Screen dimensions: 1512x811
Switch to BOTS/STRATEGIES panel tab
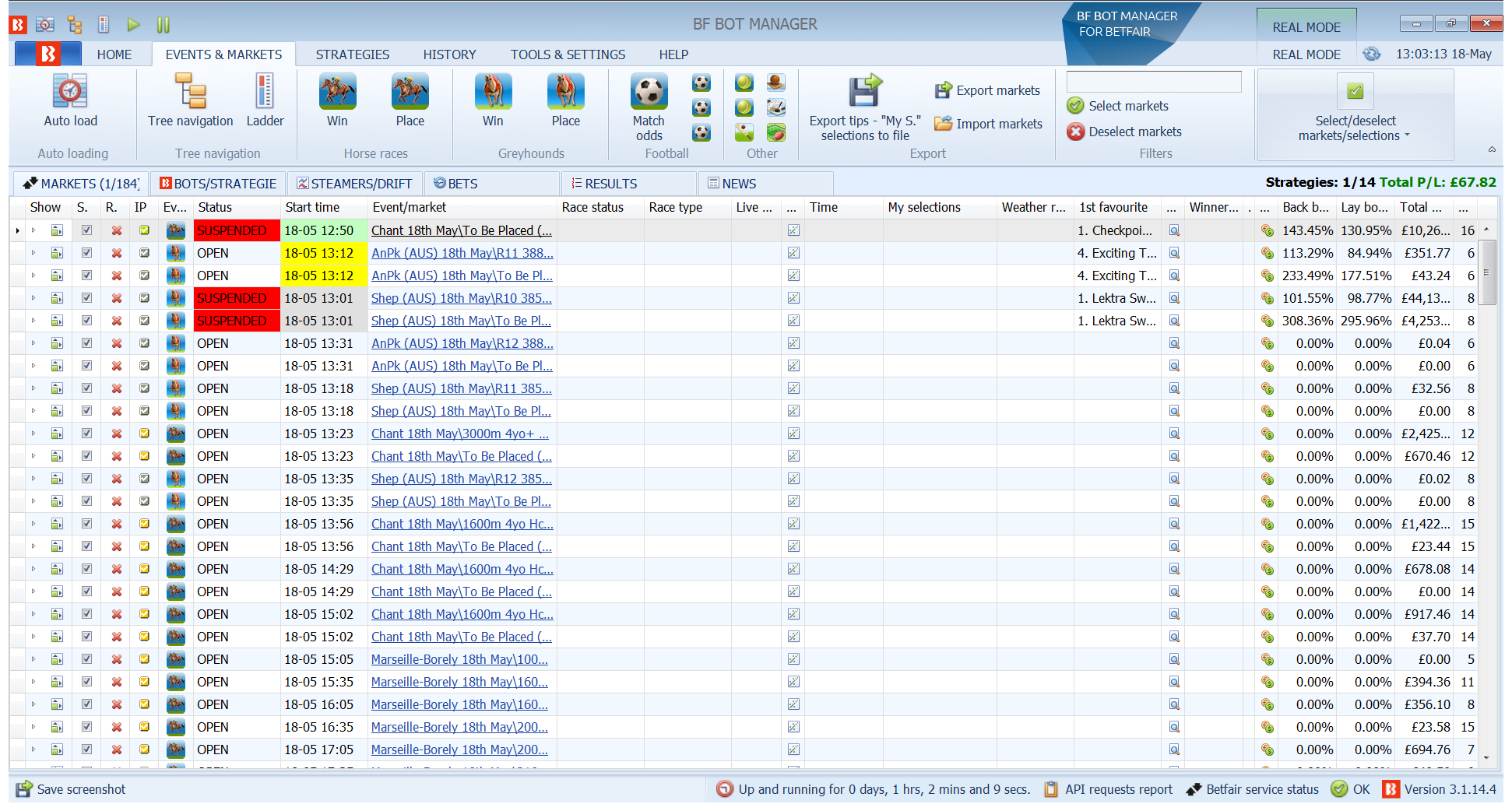click(x=217, y=184)
